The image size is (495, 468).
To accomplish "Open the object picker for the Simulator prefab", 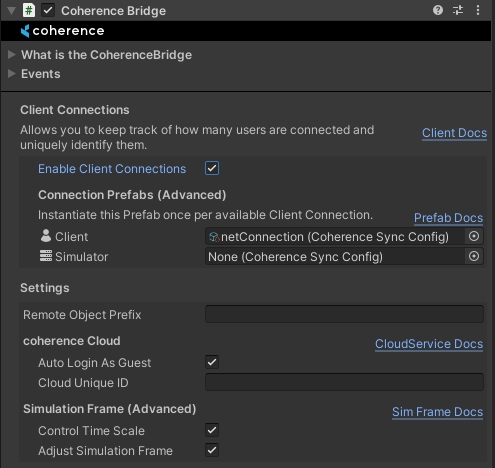I will [x=474, y=256].
